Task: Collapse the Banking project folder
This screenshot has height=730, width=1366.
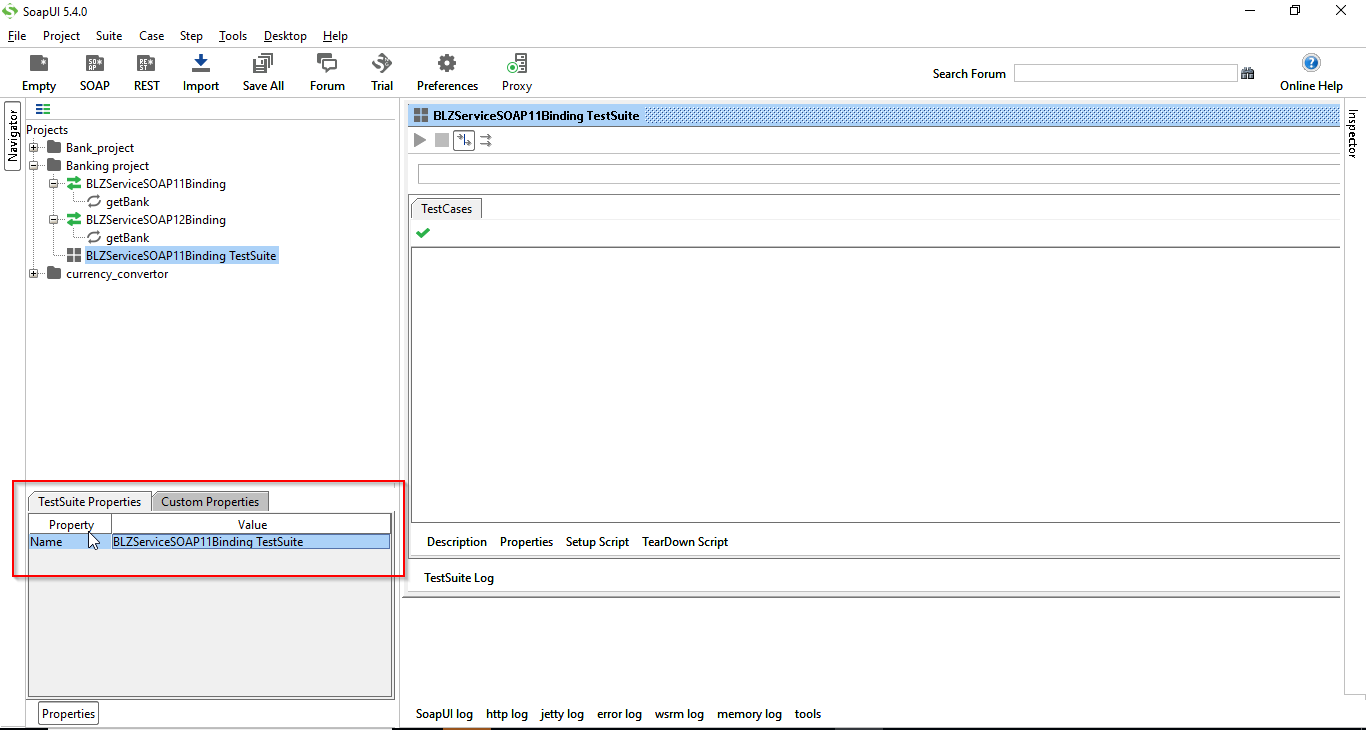Action: pos(33,165)
